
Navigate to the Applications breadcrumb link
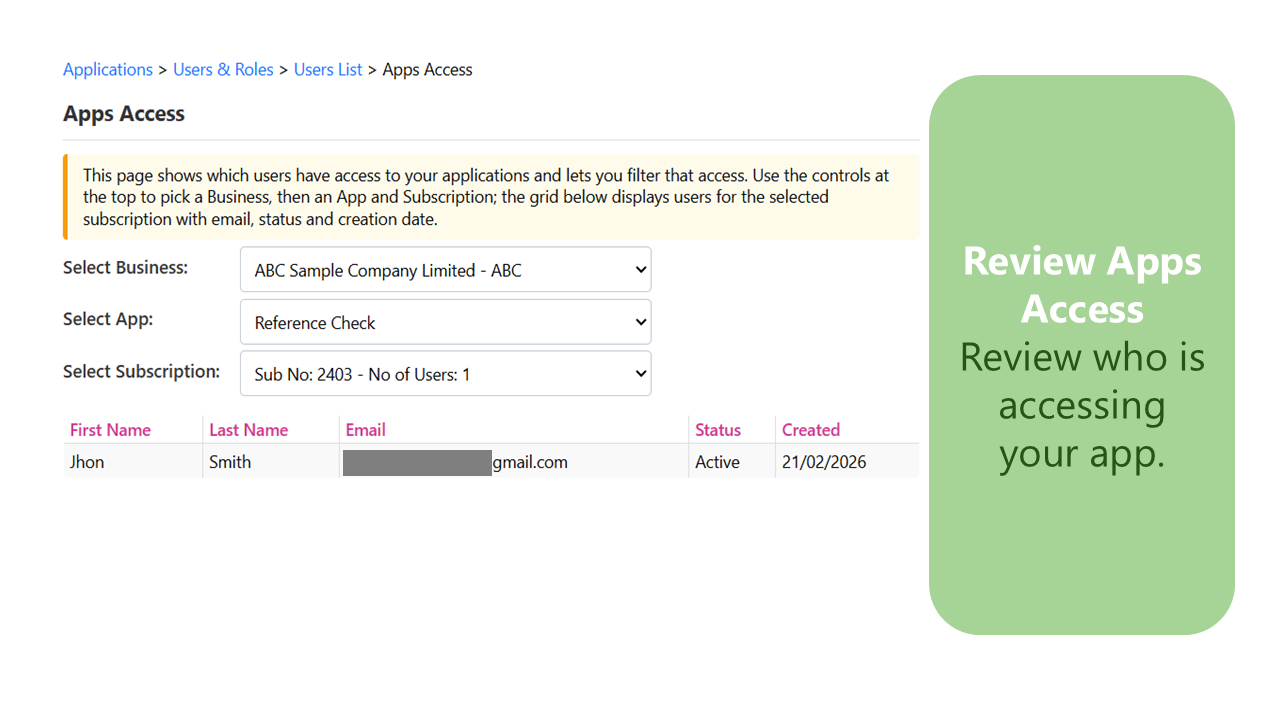point(108,69)
